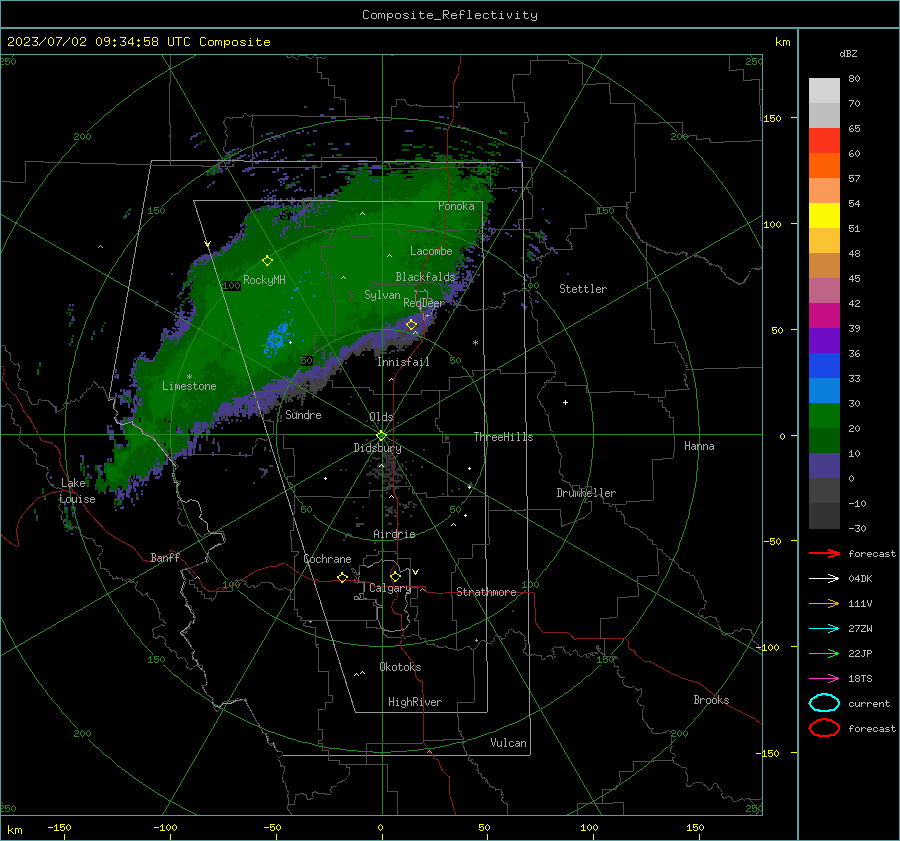900x841 pixels.
Task: Click the 'current' legend label
Action: tap(868, 703)
